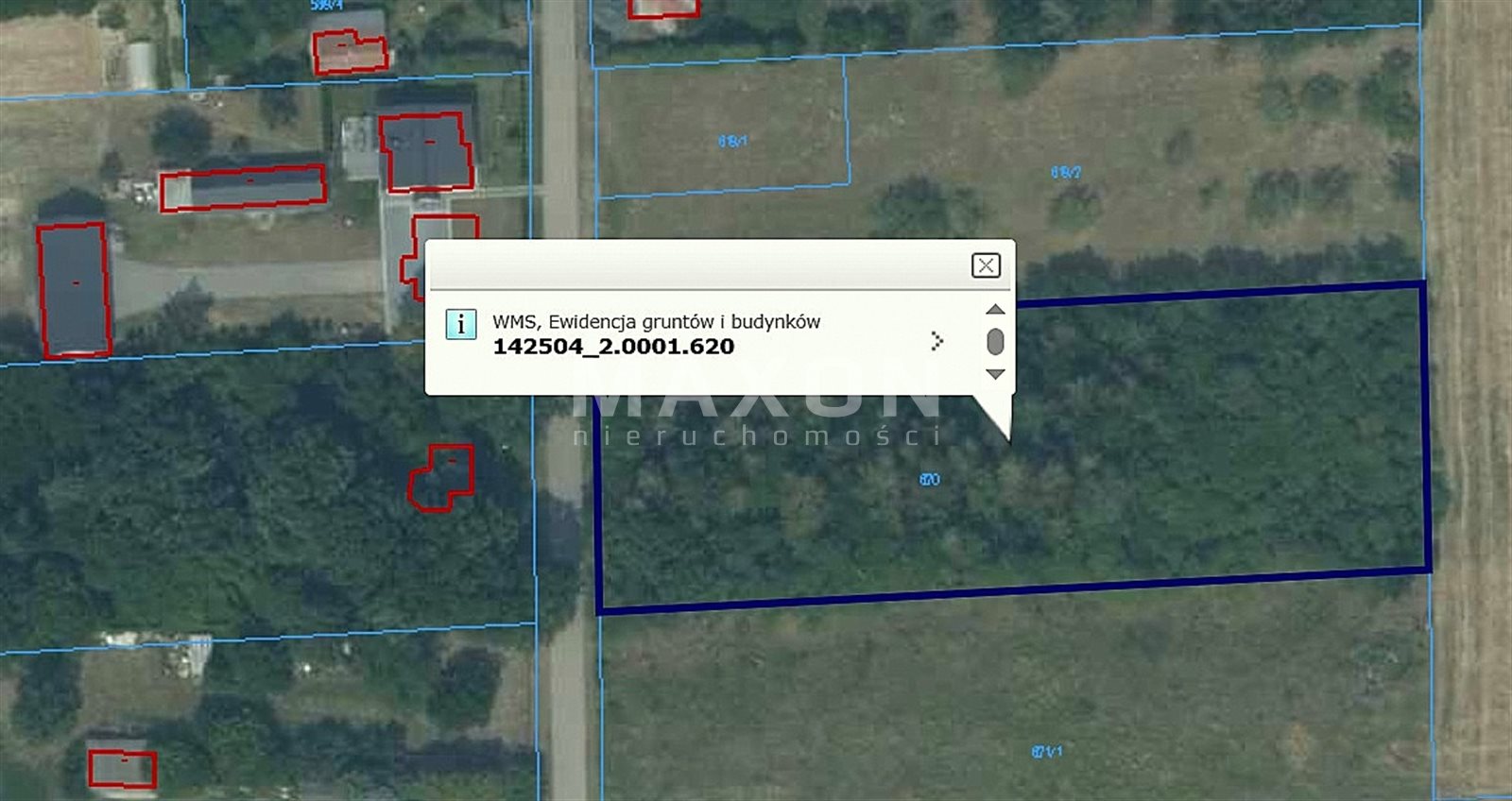Click the popup's pointer tail tip

tap(1007, 438)
